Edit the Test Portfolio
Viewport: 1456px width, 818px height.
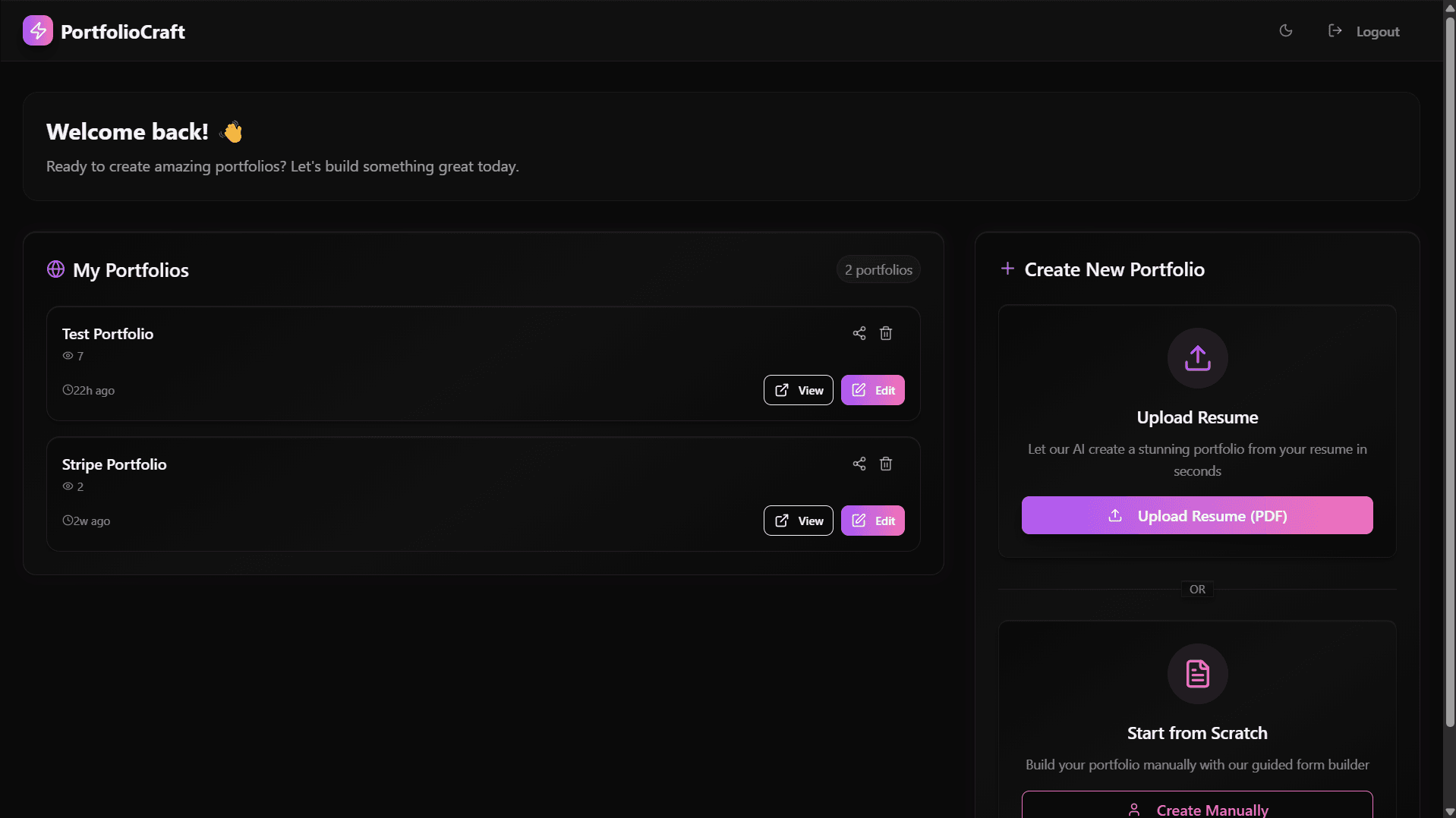(x=872, y=390)
